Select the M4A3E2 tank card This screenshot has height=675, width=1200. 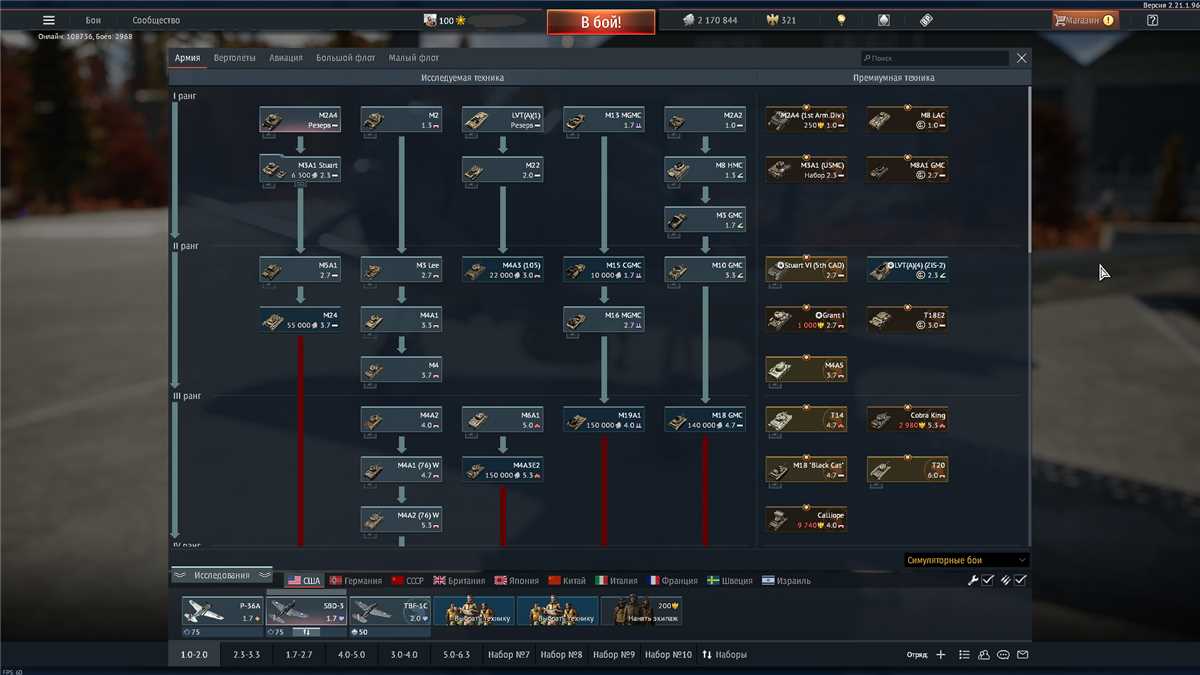click(x=503, y=470)
